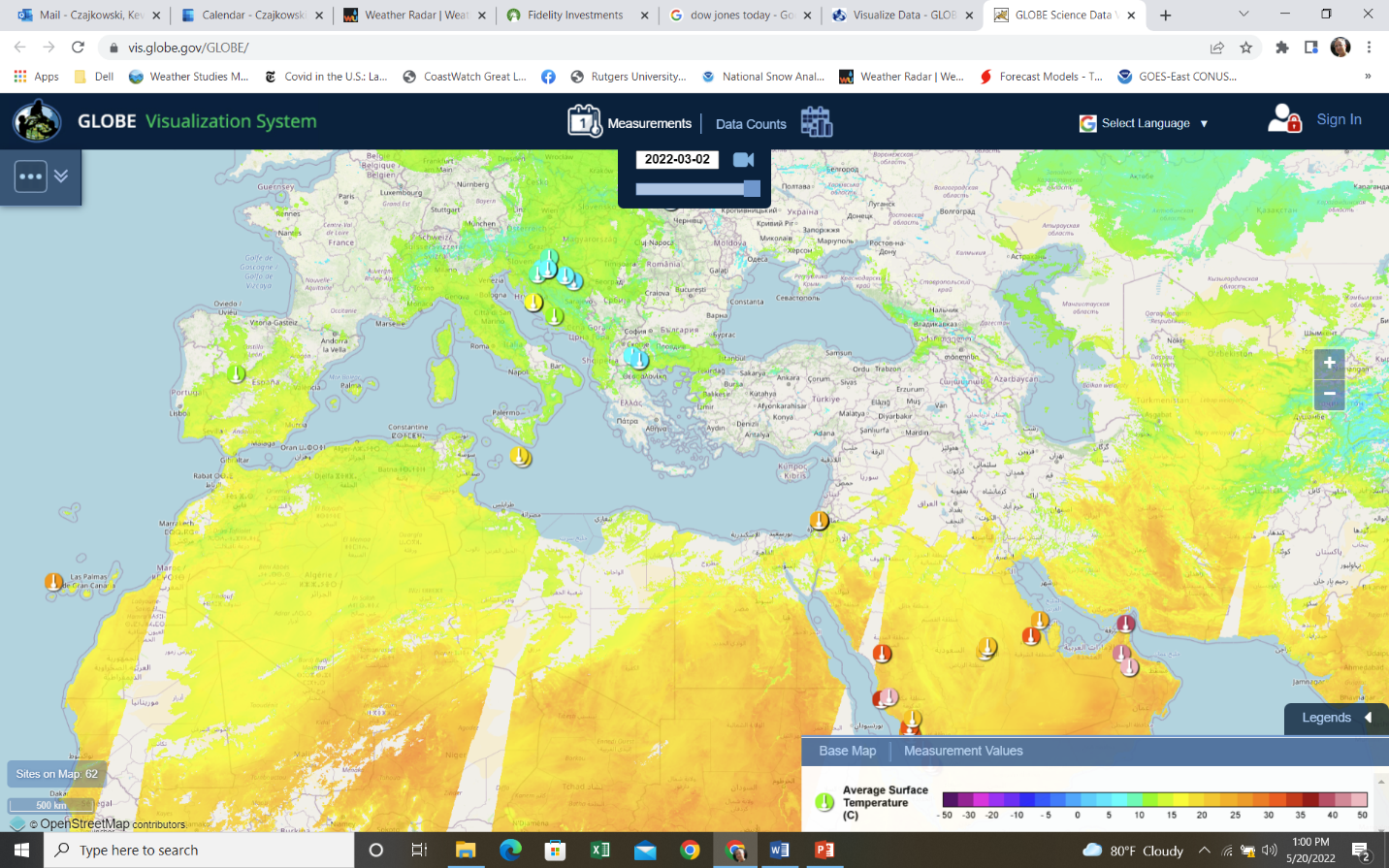Open the Select Language dropdown
The height and width of the screenshot is (868, 1389).
(x=1145, y=123)
